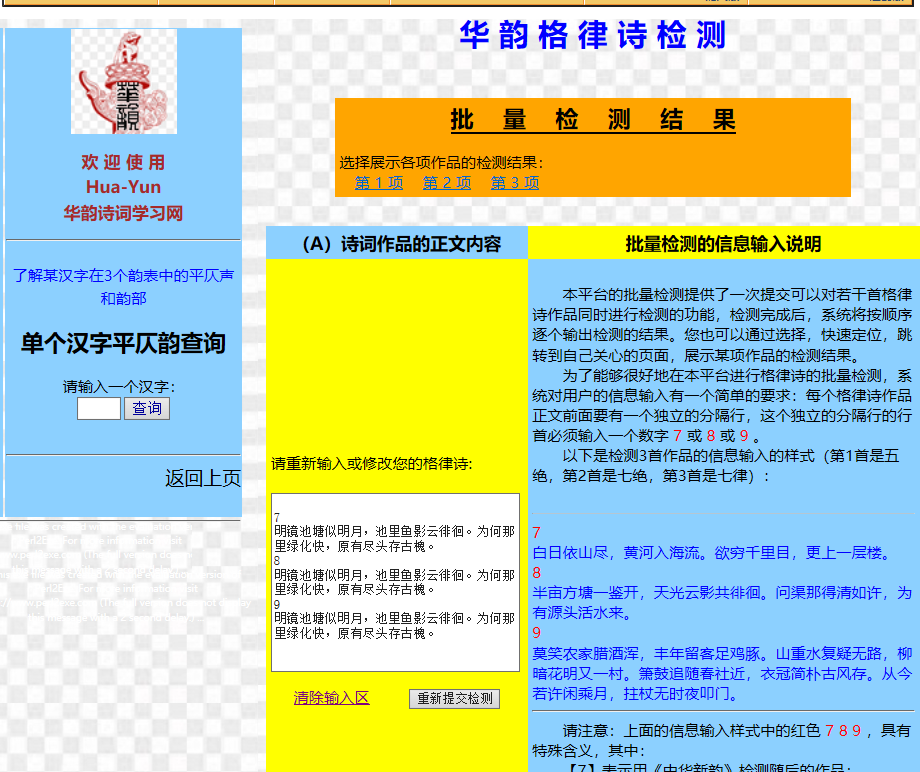This screenshot has height=772, width=920.
Task: Select the 批量检测的信息输入说明 column header
Action: tap(723, 244)
